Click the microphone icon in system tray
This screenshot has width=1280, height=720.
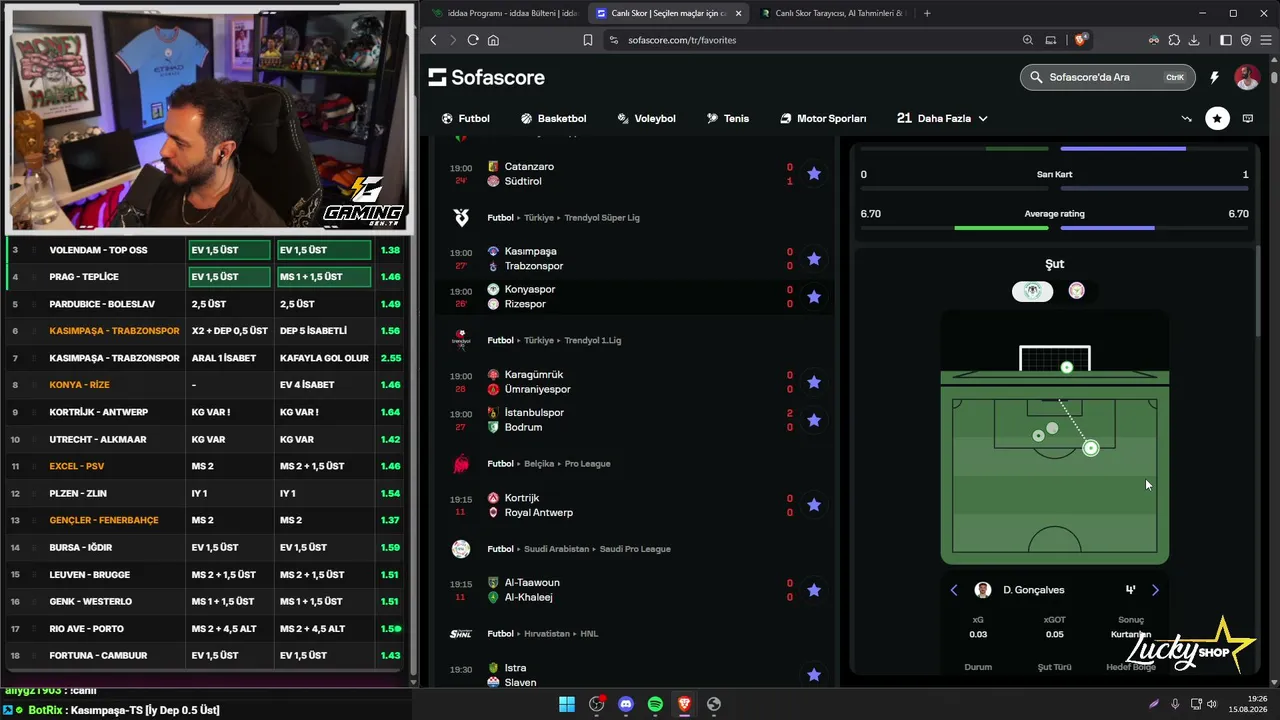click(1175, 704)
